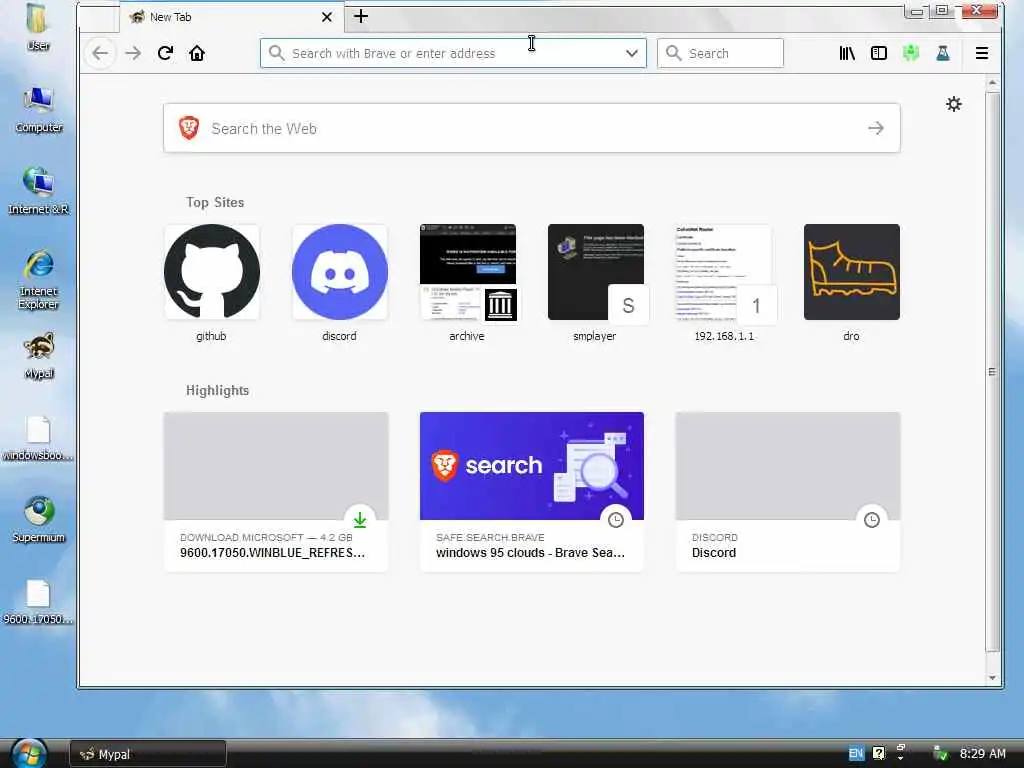The height and width of the screenshot is (768, 1024).
Task: Close the New Tab tab
Action: 327,17
